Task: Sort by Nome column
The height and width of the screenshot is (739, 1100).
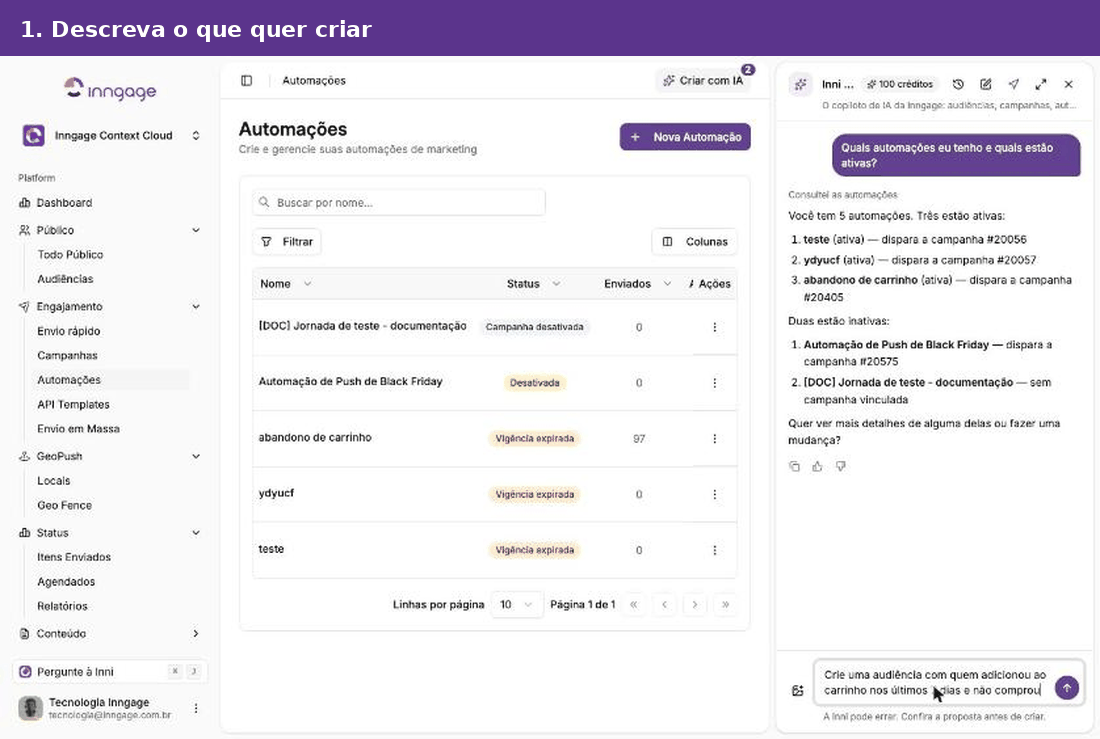Action: click(x=285, y=284)
